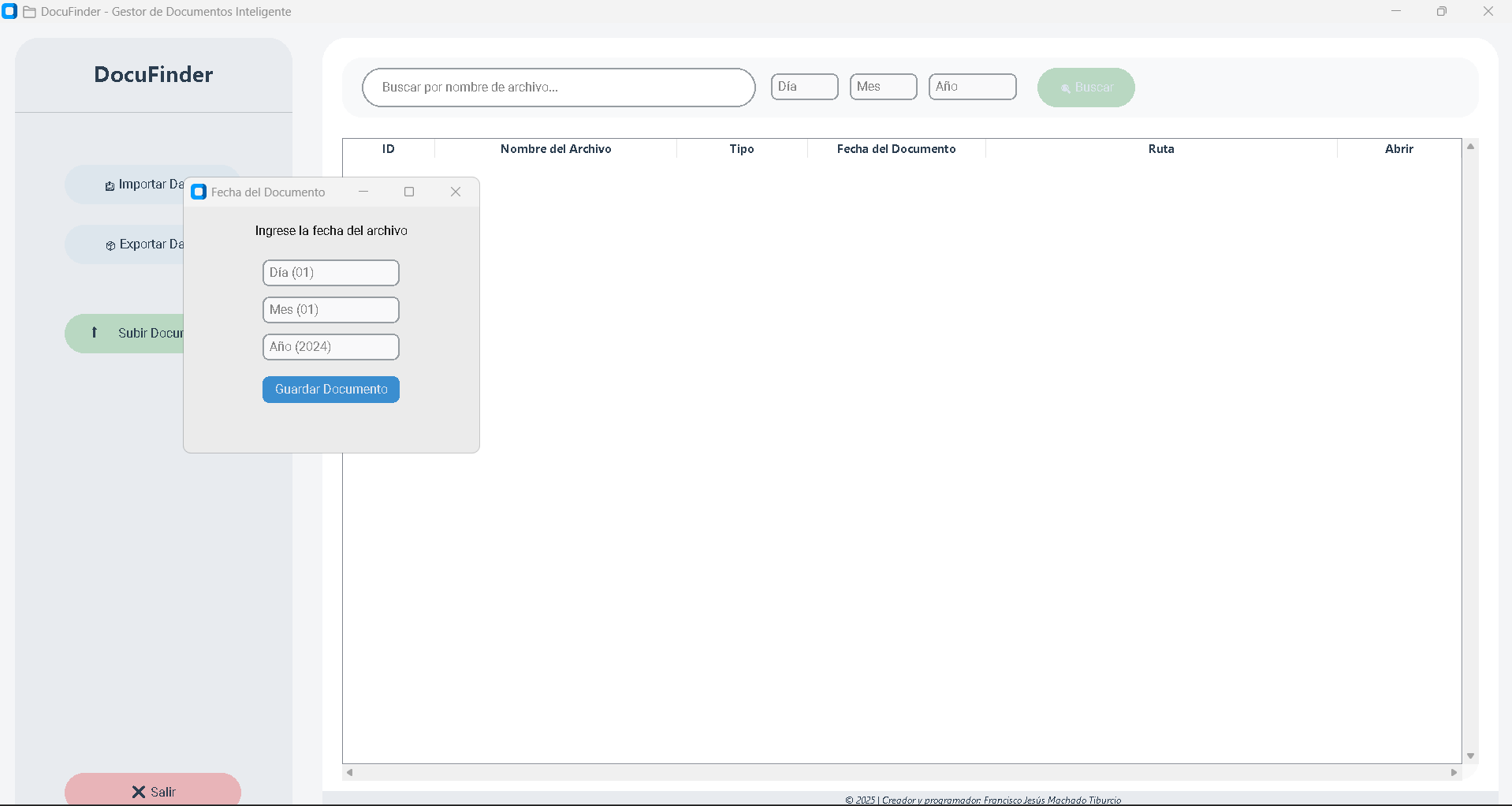Maximize the Fecha del Documento dialog
Screen dimensions: 1512x806
pyautogui.click(x=409, y=192)
